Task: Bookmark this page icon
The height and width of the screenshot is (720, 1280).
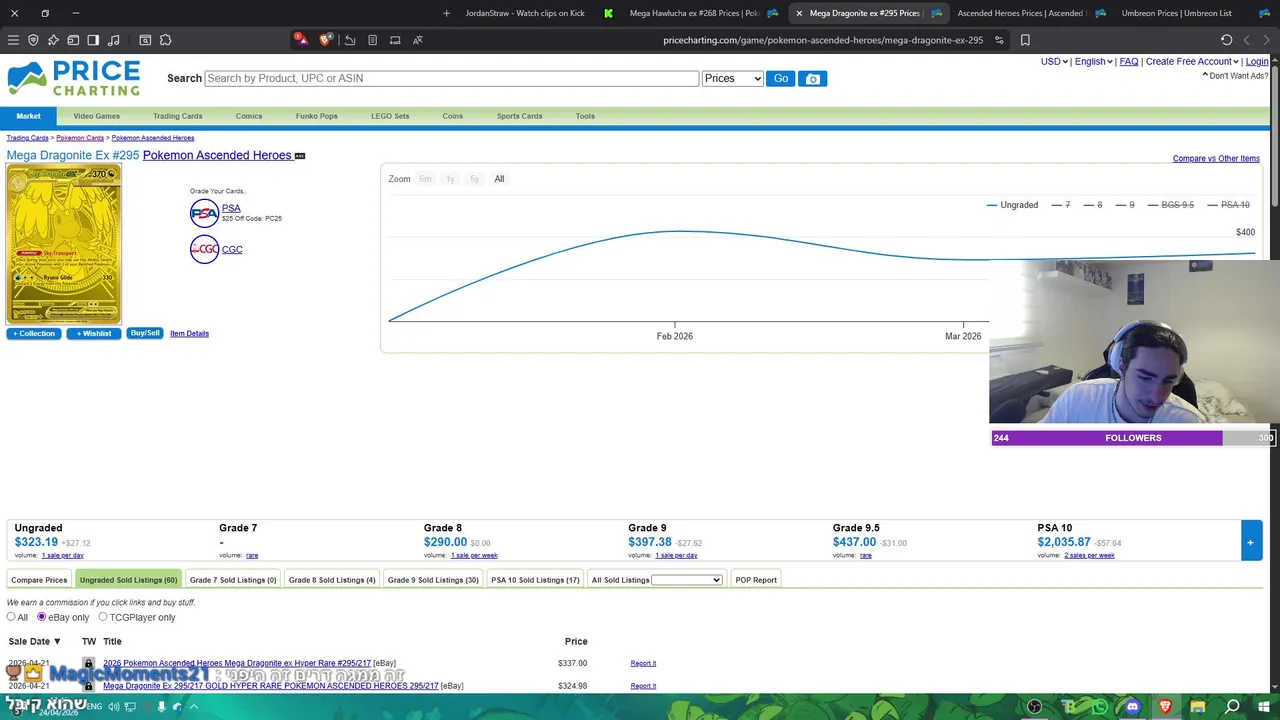Action: pyautogui.click(x=1025, y=40)
